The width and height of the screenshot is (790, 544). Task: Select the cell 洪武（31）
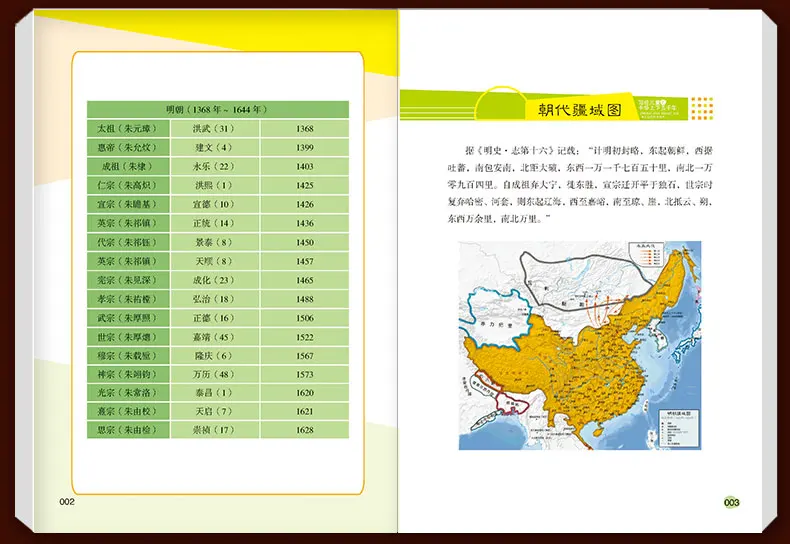[x=215, y=128]
